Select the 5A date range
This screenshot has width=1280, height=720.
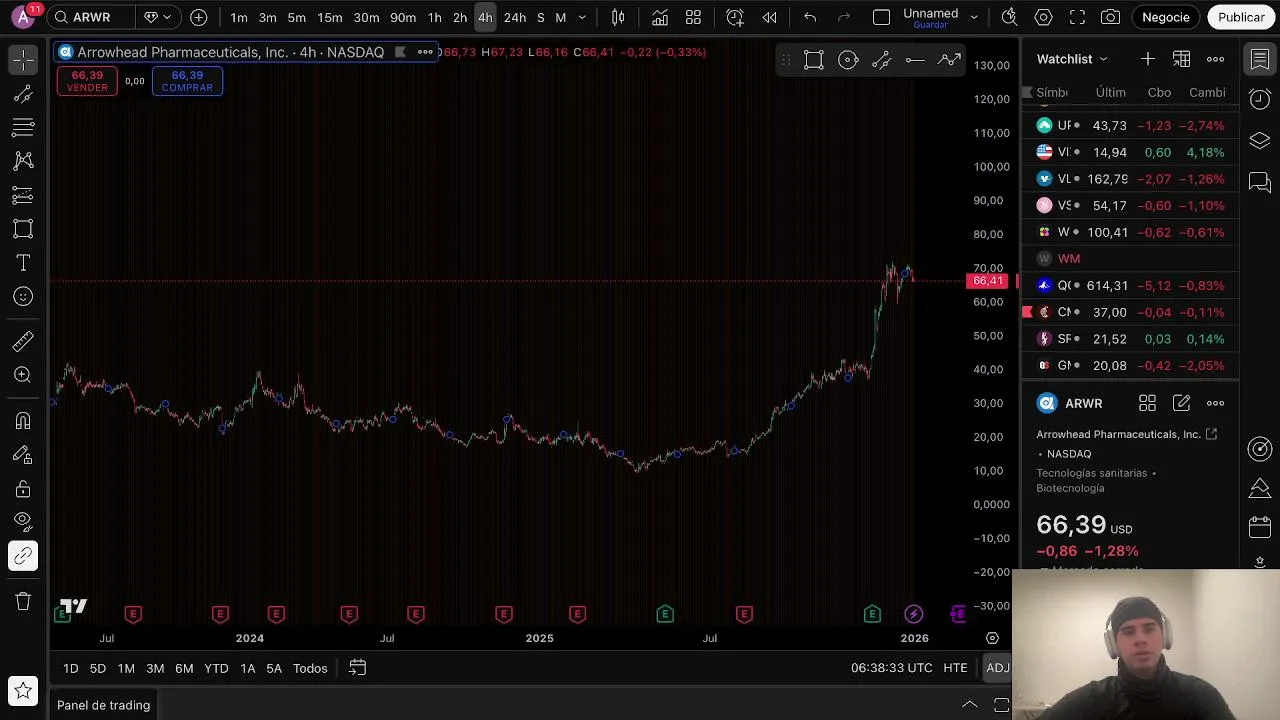(x=274, y=668)
